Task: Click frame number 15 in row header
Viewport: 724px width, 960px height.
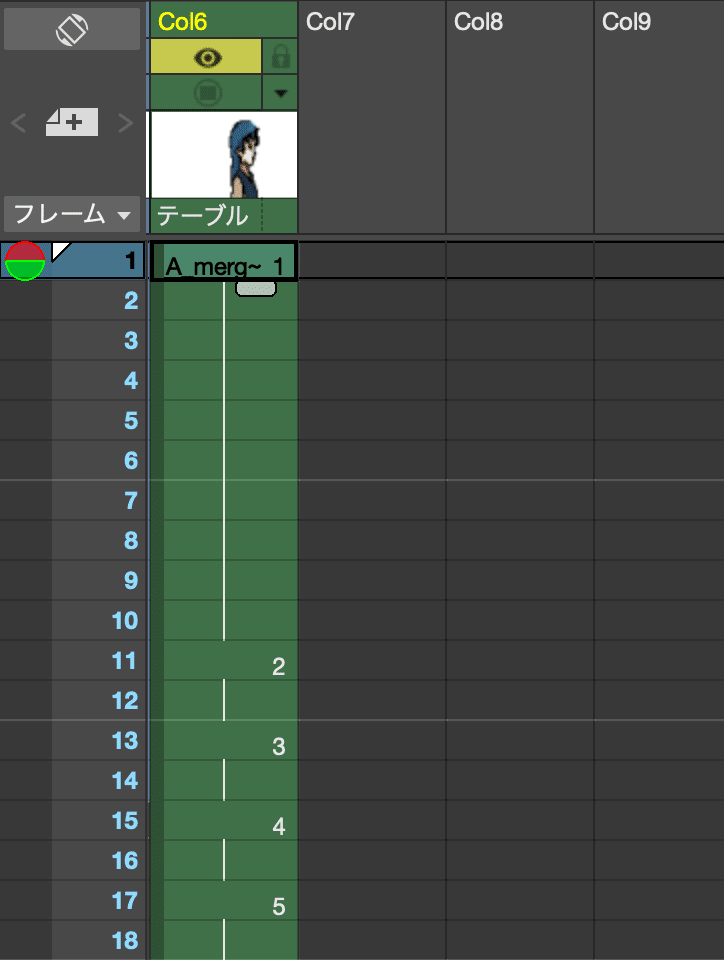Action: [125, 821]
